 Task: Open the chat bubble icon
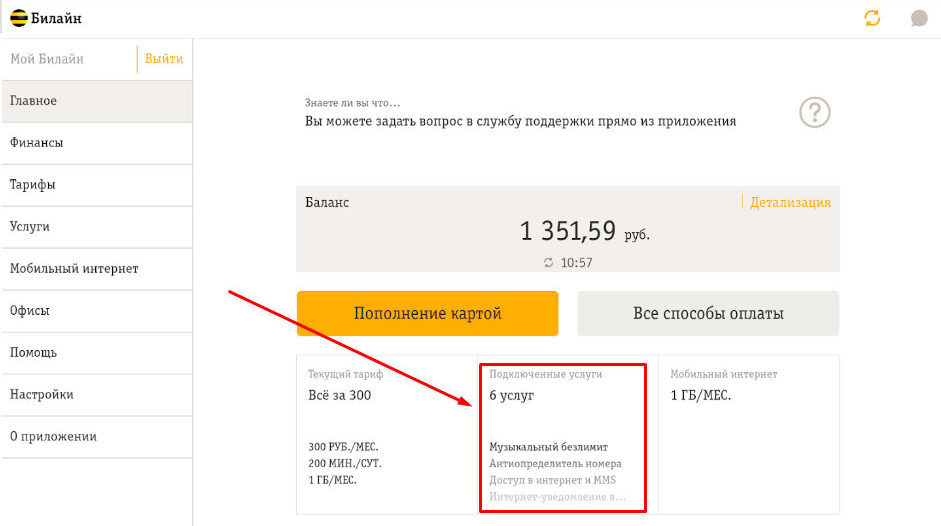point(919,18)
